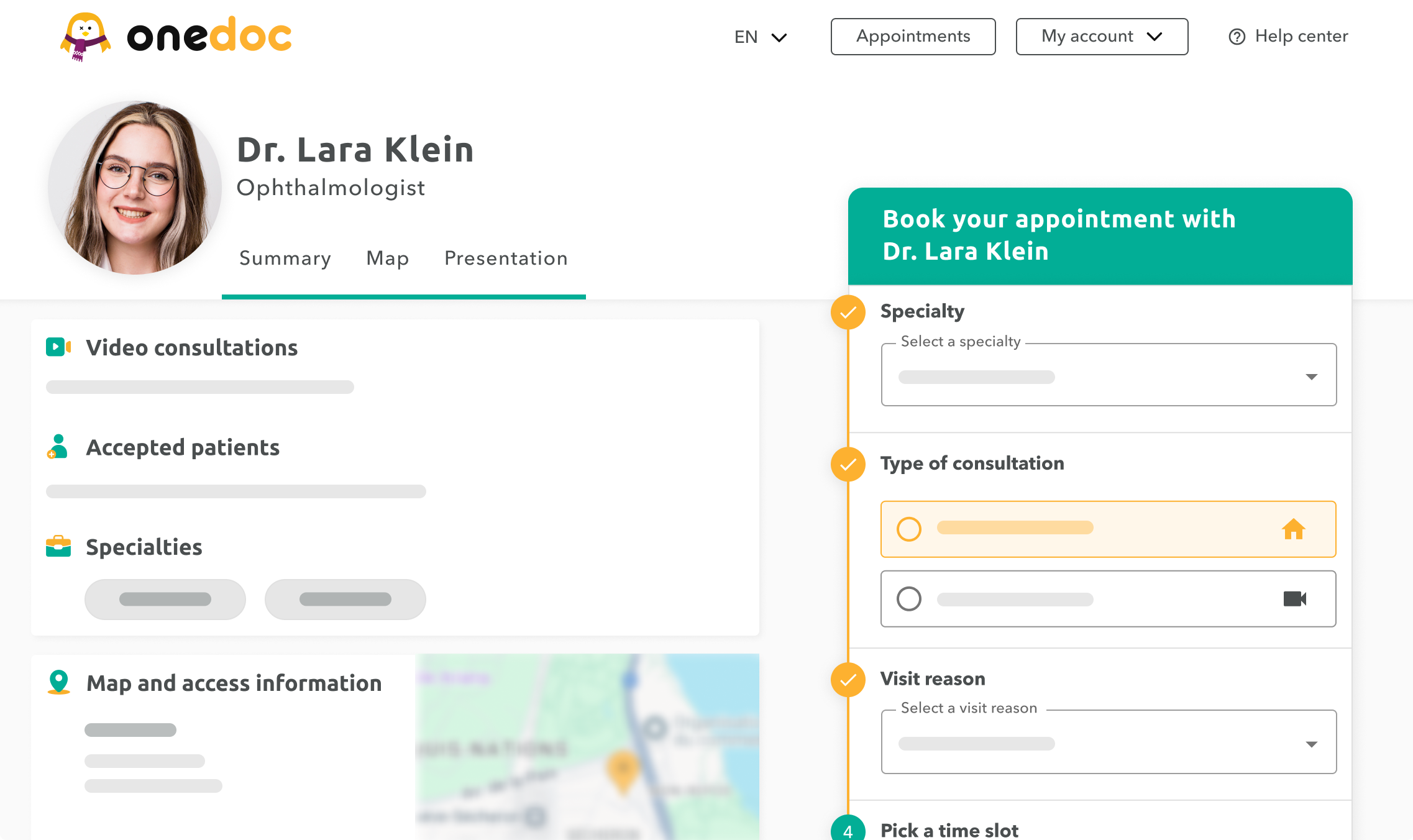Screen dimensions: 1413x840
Task: Click the Specialty step checkmark circle
Action: (x=848, y=312)
